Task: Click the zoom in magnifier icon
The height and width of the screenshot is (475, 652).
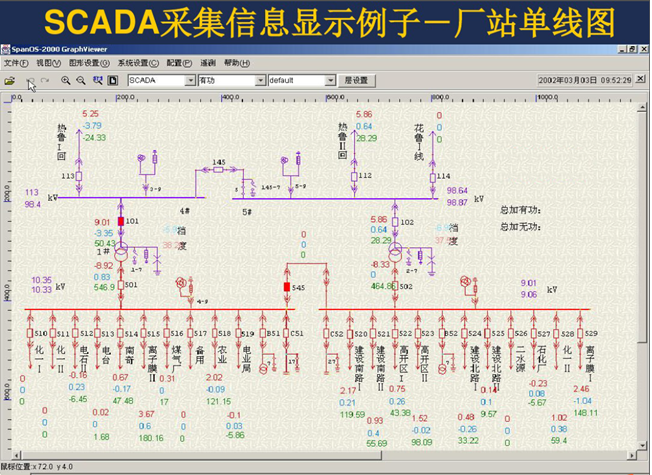Action: click(66, 80)
